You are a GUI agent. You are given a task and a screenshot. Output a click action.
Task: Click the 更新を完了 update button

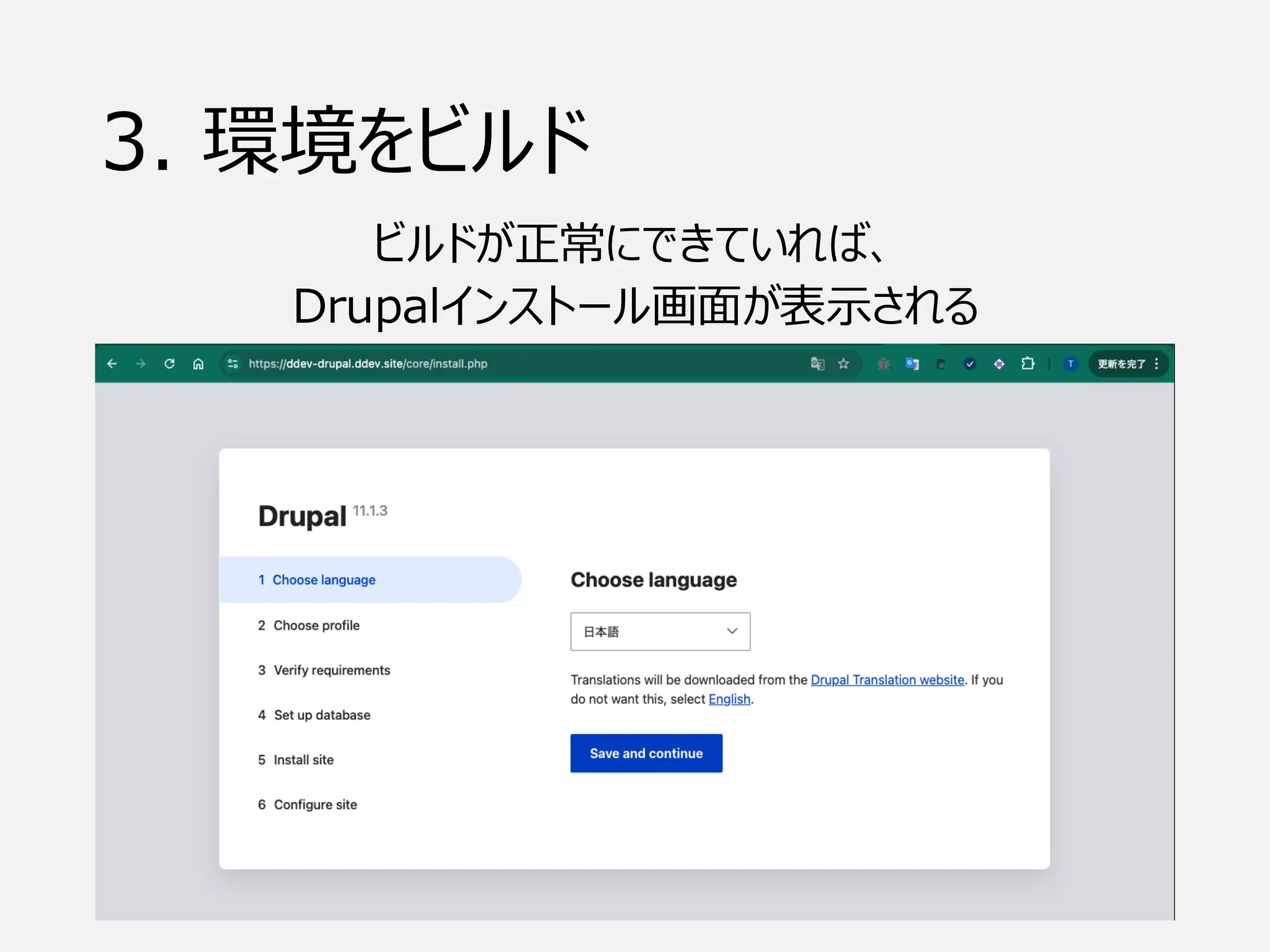coord(1121,364)
